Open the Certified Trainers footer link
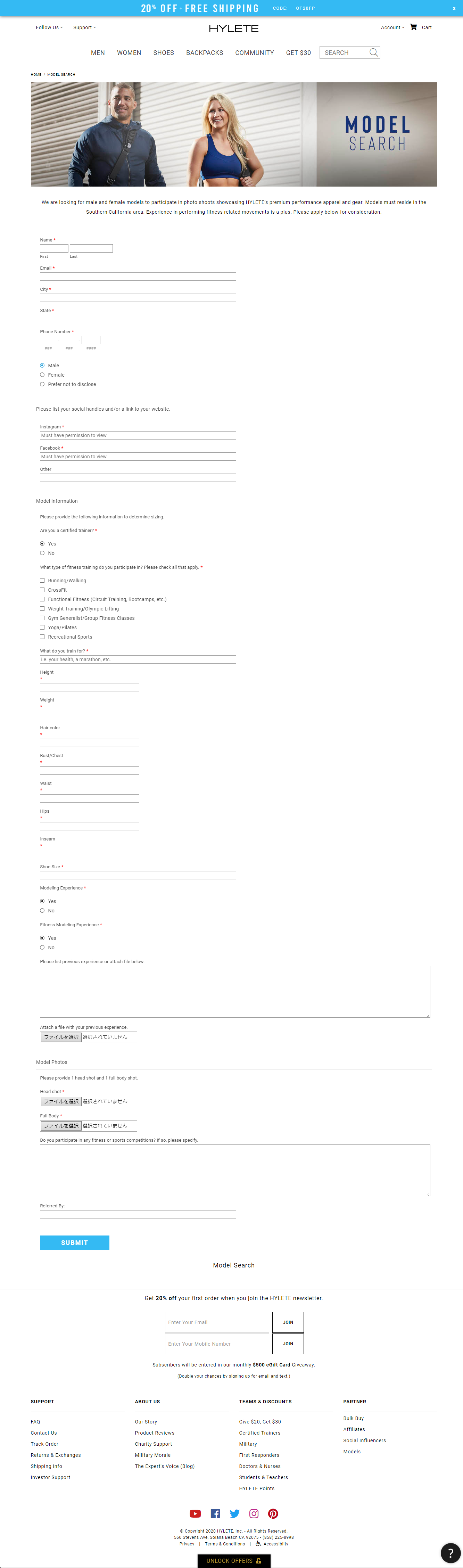 260,1433
